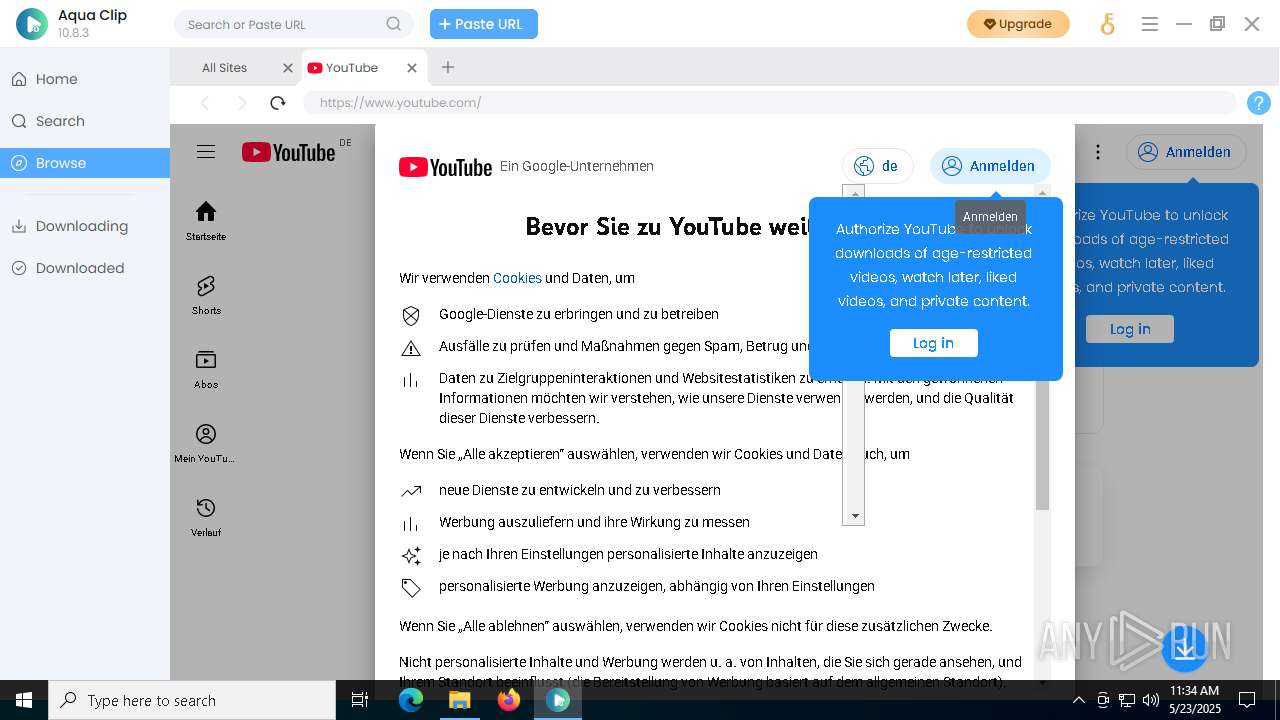Click the Windows taskbar search box
The height and width of the screenshot is (720, 1280).
tap(192, 700)
